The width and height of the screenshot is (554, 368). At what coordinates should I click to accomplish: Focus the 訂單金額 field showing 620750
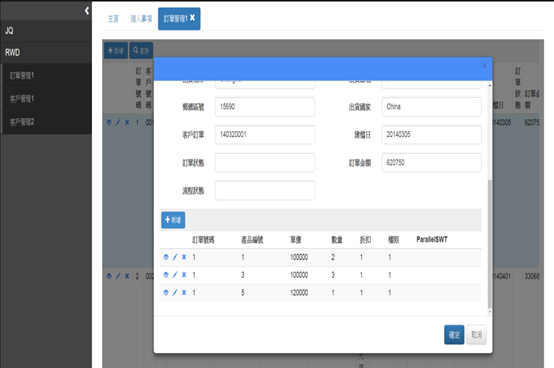(x=431, y=162)
